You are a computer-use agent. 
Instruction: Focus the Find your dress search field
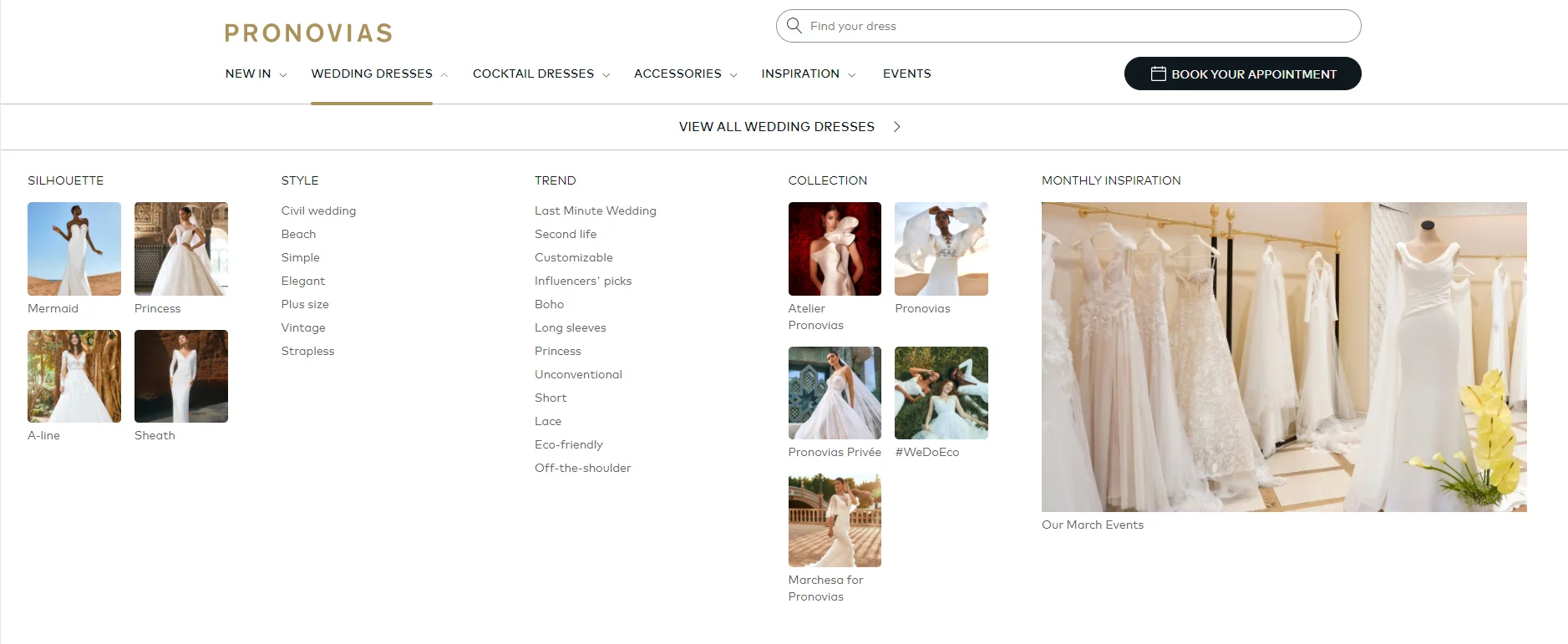coord(1078,26)
